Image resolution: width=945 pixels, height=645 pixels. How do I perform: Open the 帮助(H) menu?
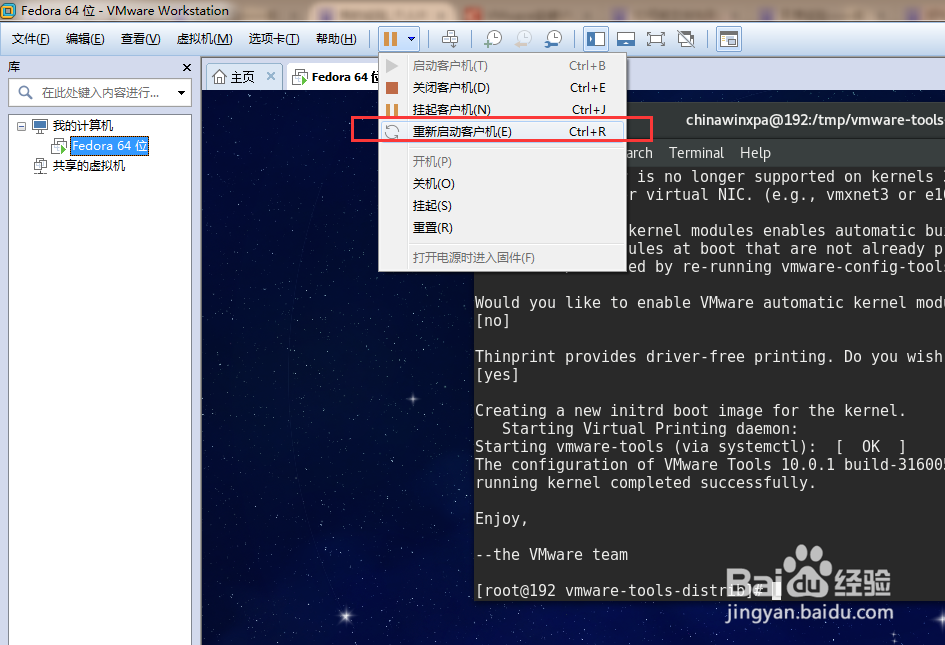[x=336, y=39]
